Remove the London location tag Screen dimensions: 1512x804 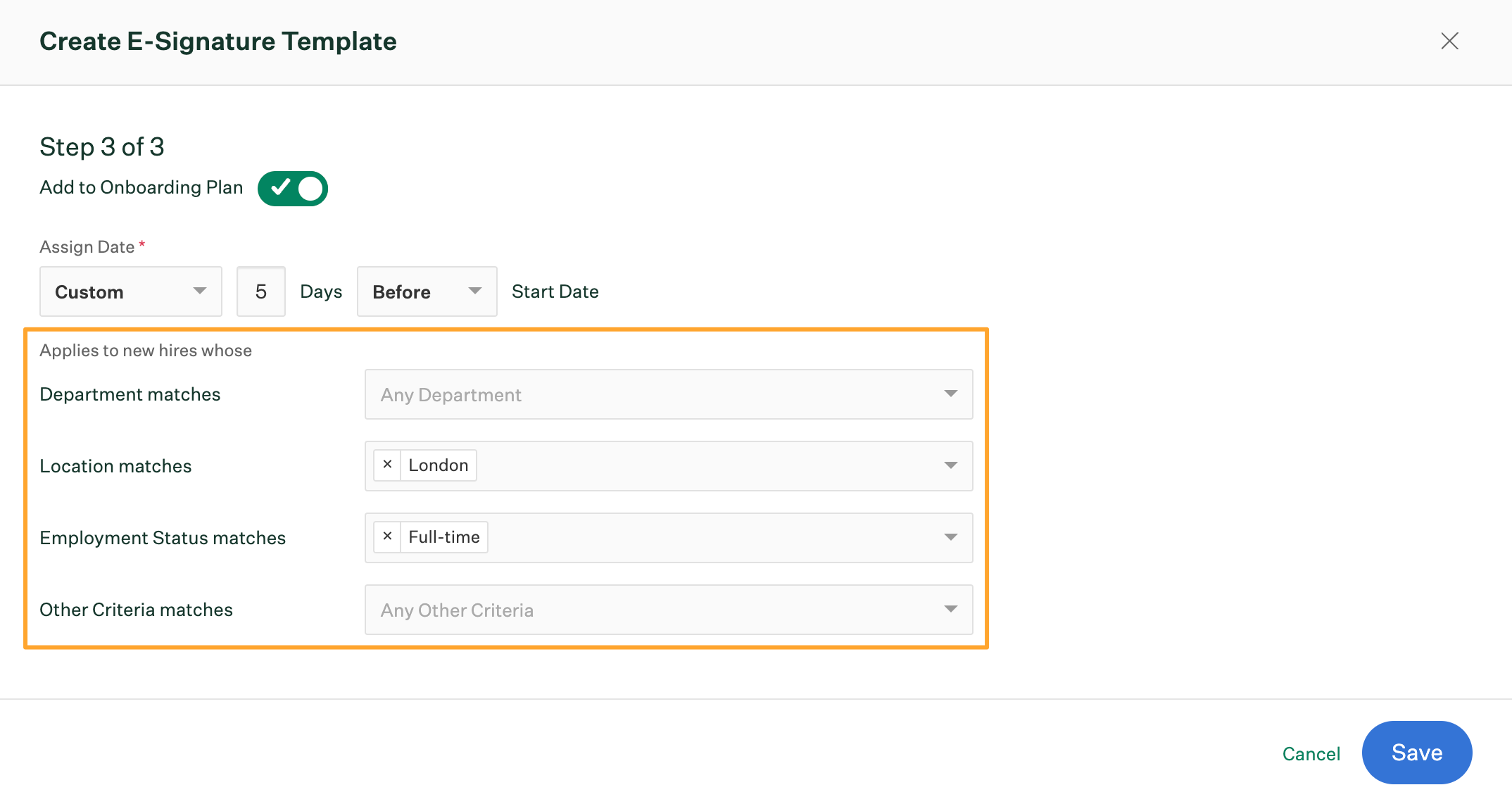point(387,465)
